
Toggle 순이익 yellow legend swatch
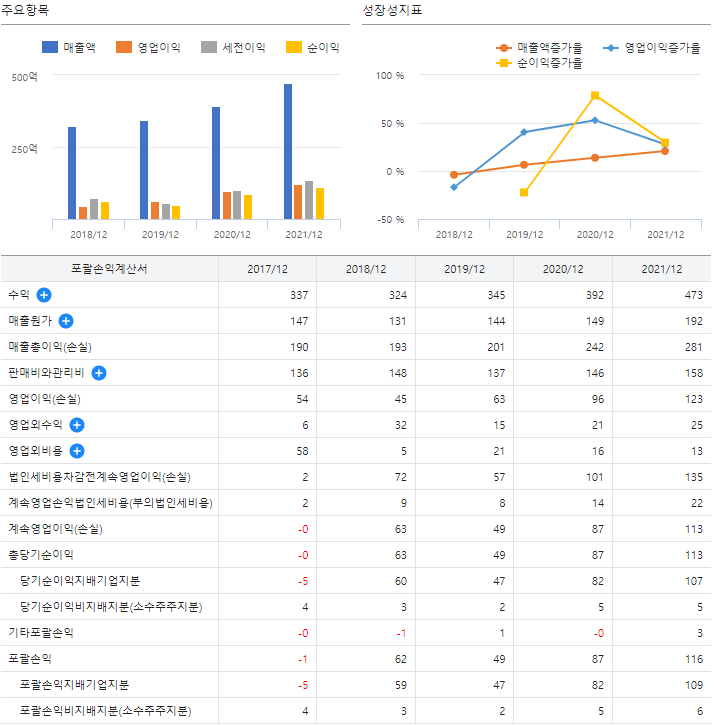pyautogui.click(x=294, y=47)
